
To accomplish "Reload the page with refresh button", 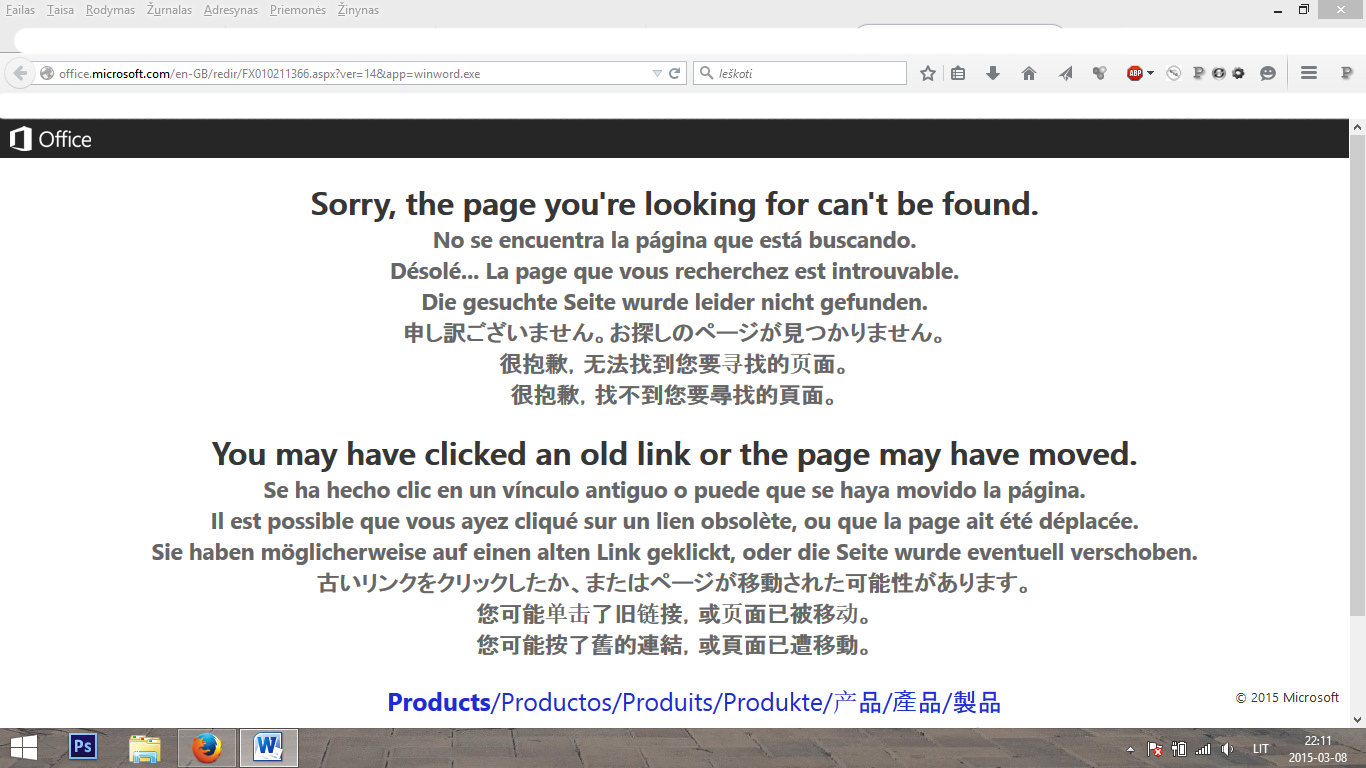I will (675, 73).
